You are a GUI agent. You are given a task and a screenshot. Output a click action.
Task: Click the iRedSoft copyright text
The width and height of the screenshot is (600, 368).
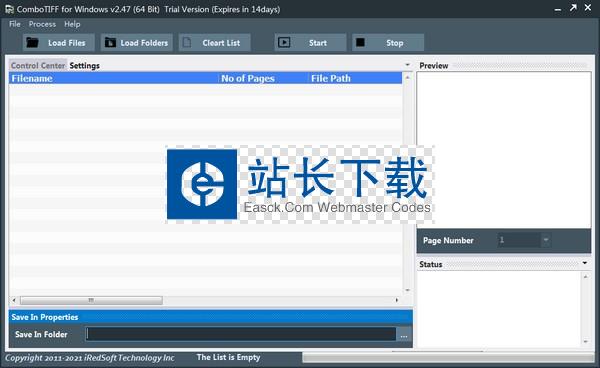click(90, 358)
